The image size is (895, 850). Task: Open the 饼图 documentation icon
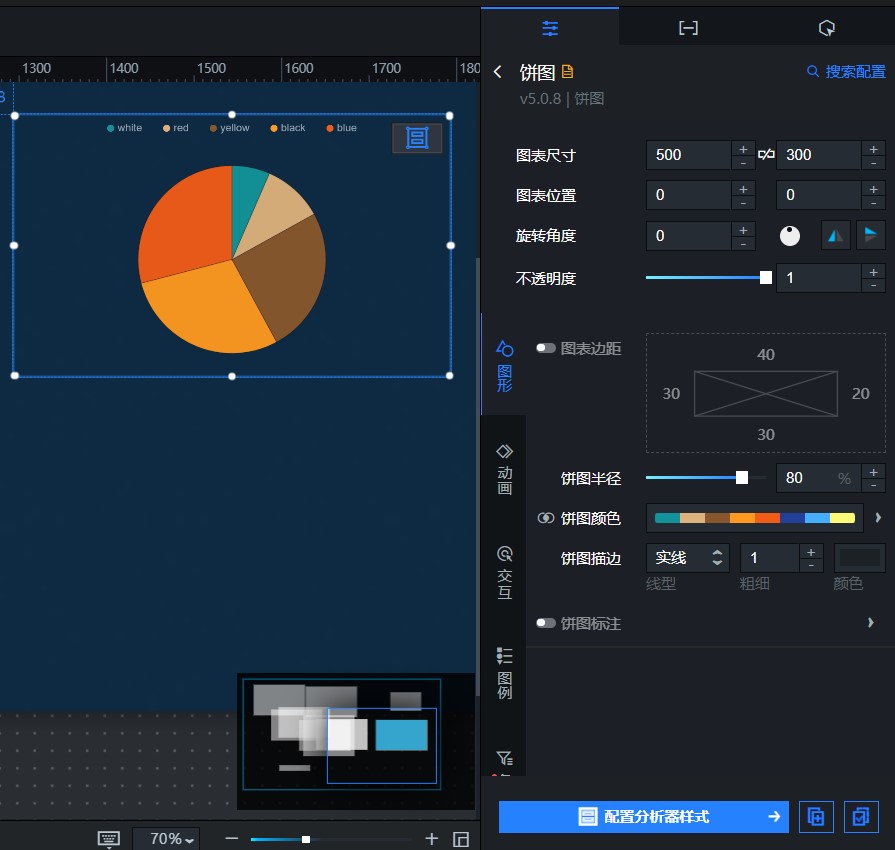(567, 71)
